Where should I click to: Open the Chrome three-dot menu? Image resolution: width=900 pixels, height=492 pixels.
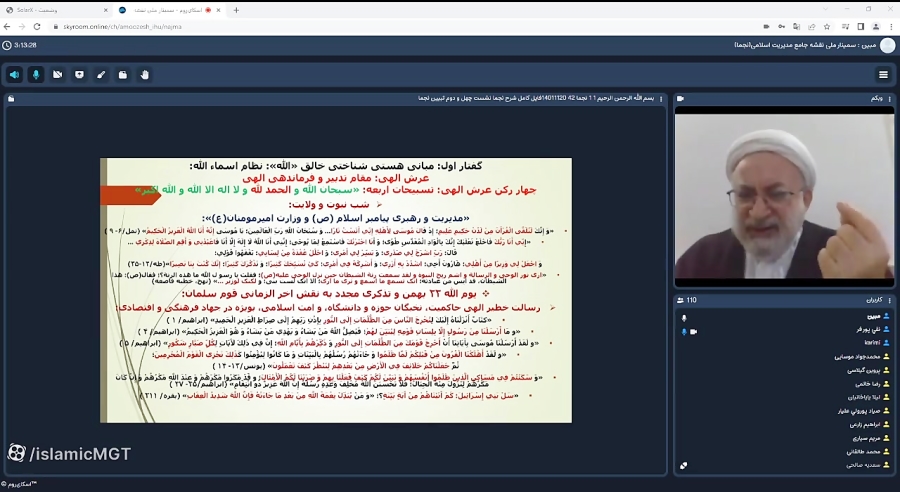891,26
